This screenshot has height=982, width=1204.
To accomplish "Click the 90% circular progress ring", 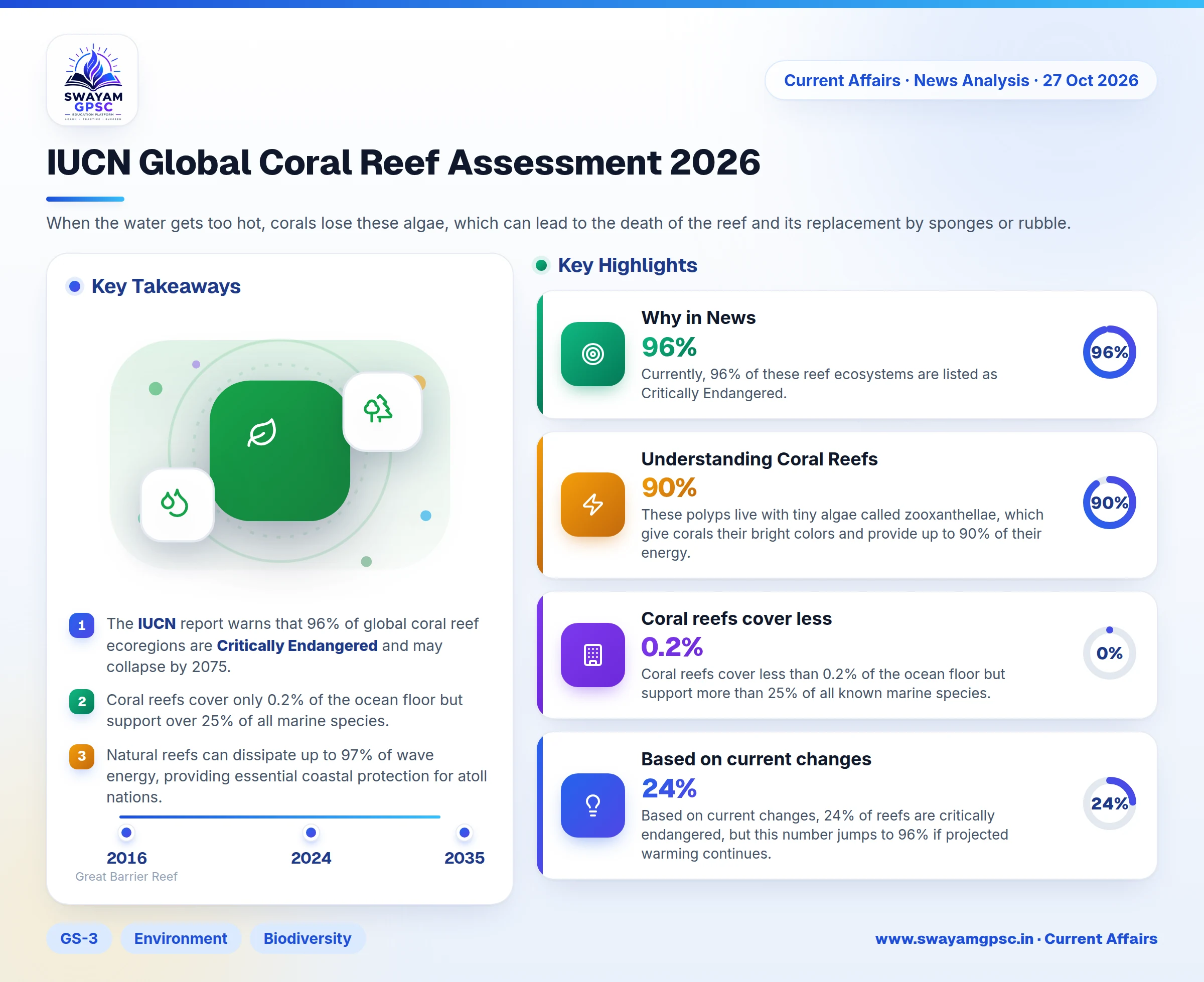I will pyautogui.click(x=1109, y=503).
